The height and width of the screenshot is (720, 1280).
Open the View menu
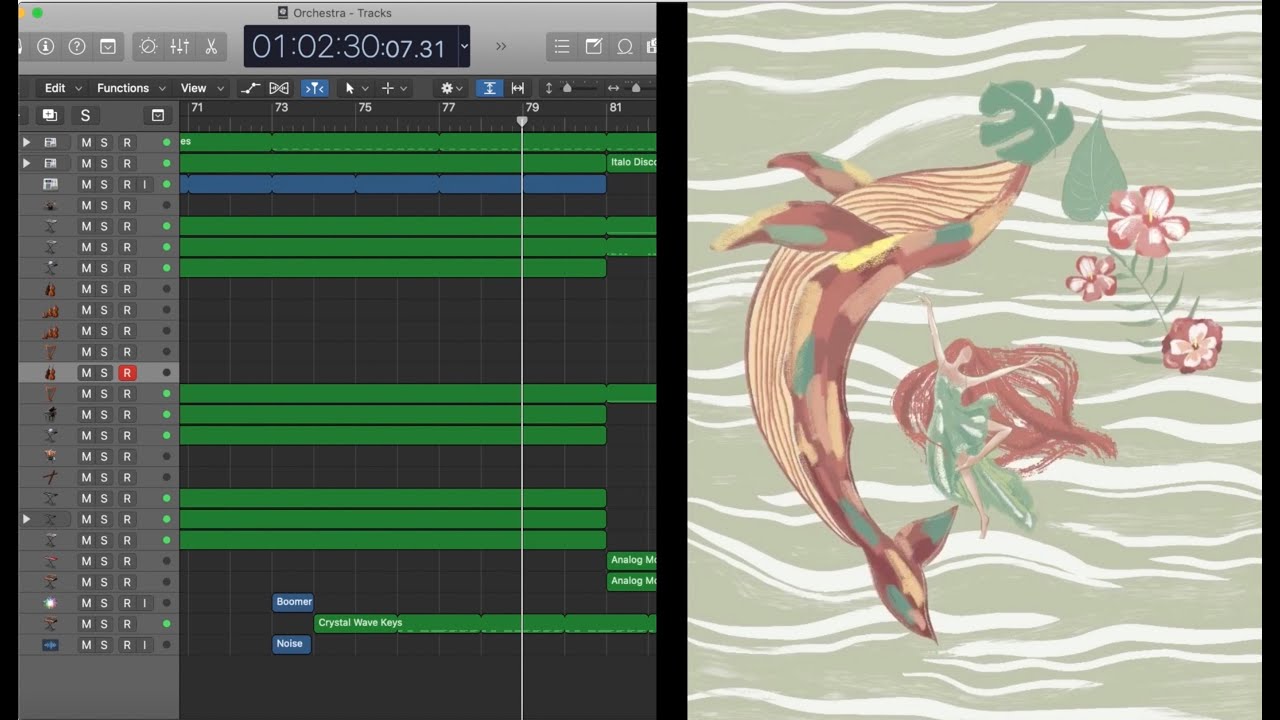[201, 88]
